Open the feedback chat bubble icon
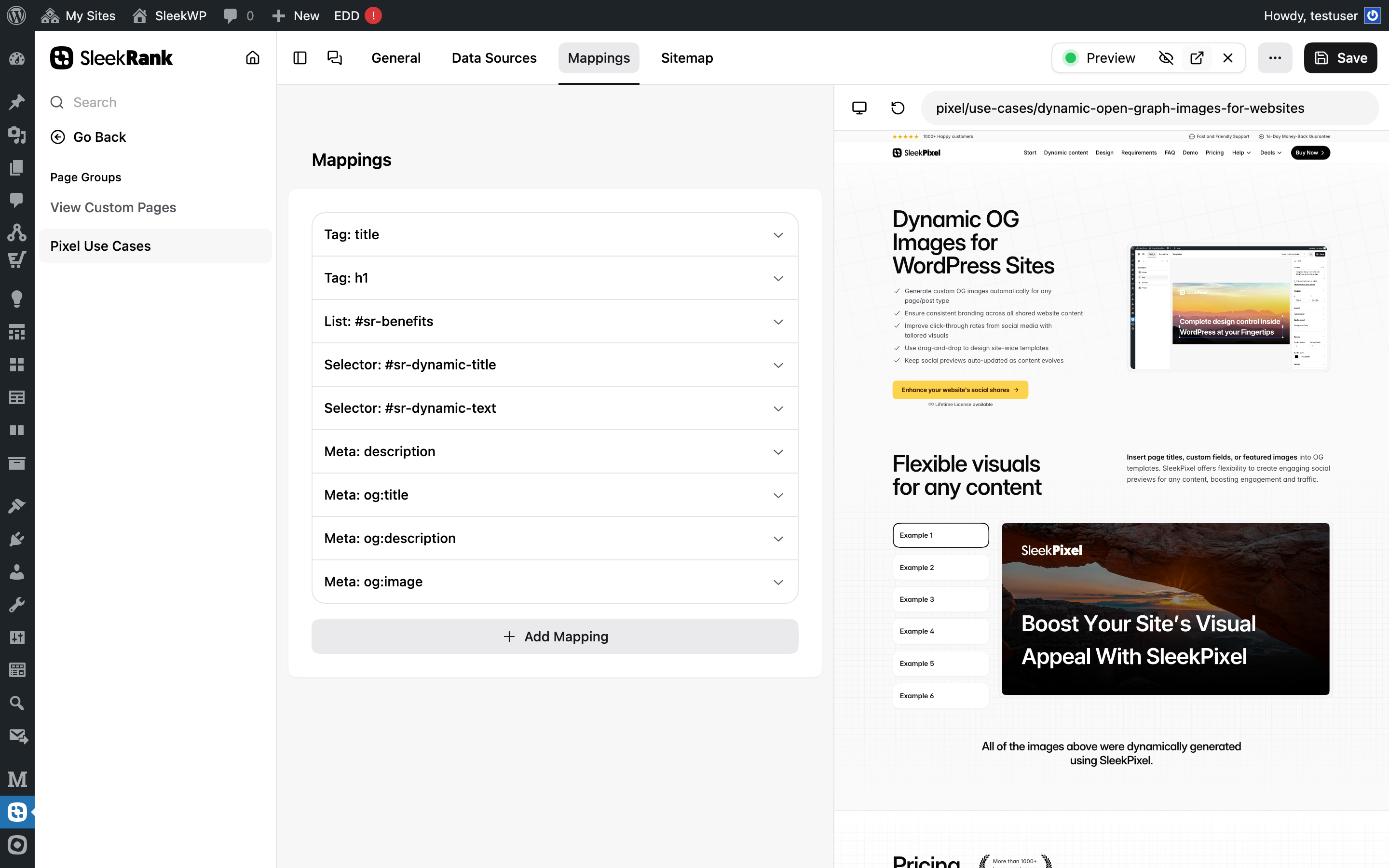 click(334, 57)
